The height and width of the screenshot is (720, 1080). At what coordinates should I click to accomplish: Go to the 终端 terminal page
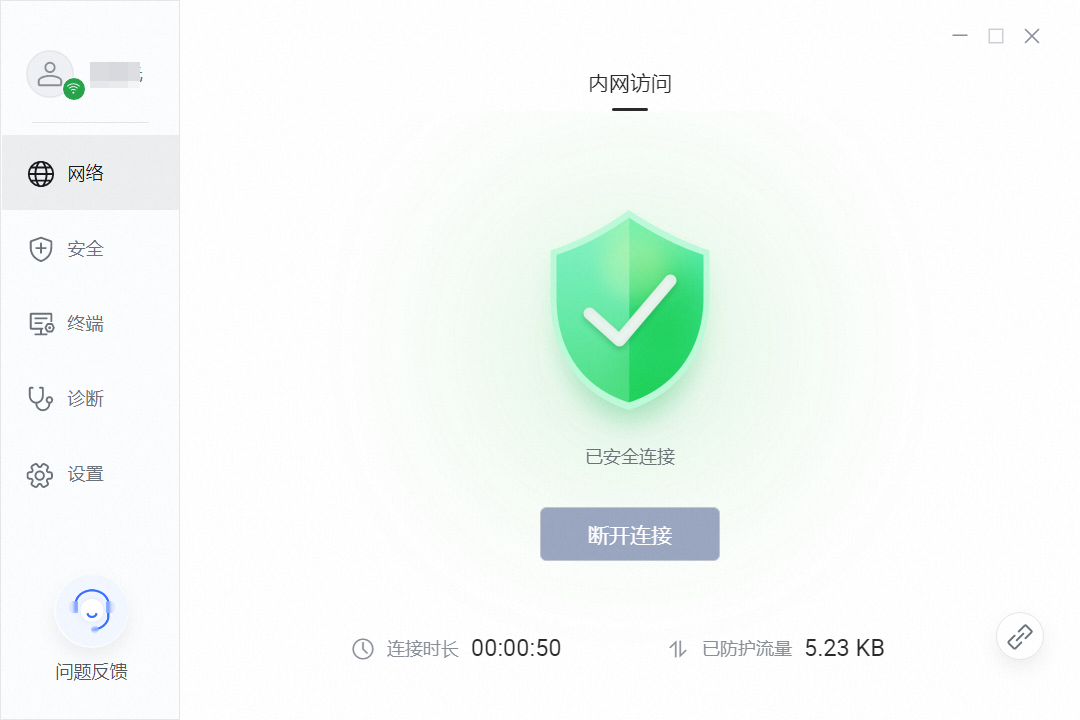(90, 324)
